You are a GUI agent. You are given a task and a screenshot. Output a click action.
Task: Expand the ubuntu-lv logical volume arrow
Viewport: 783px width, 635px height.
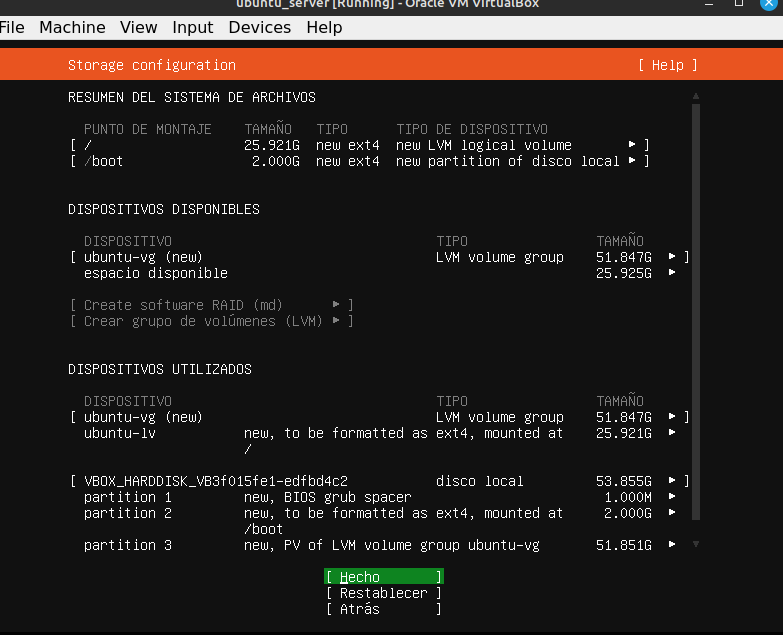point(672,433)
